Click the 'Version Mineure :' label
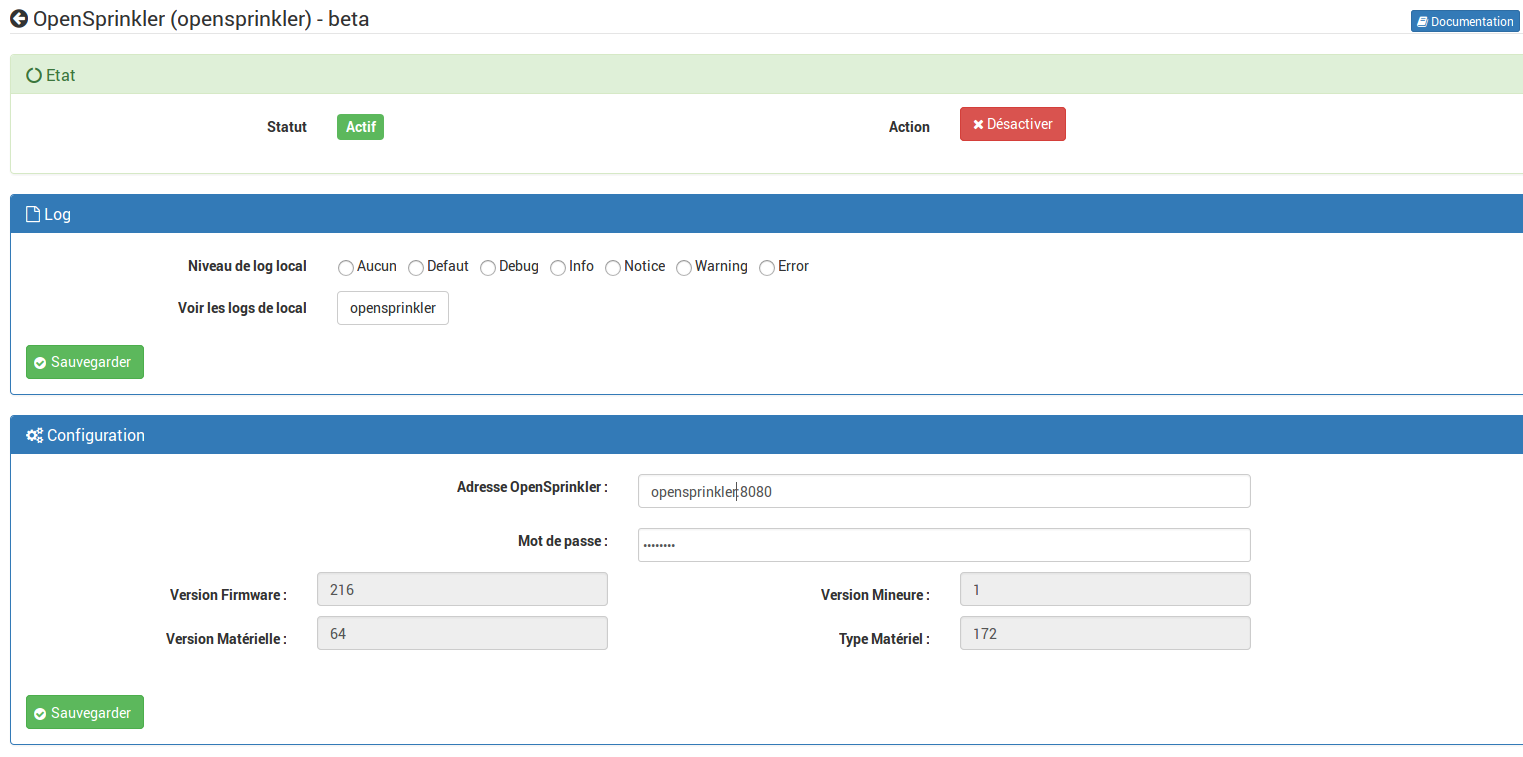 click(x=875, y=595)
